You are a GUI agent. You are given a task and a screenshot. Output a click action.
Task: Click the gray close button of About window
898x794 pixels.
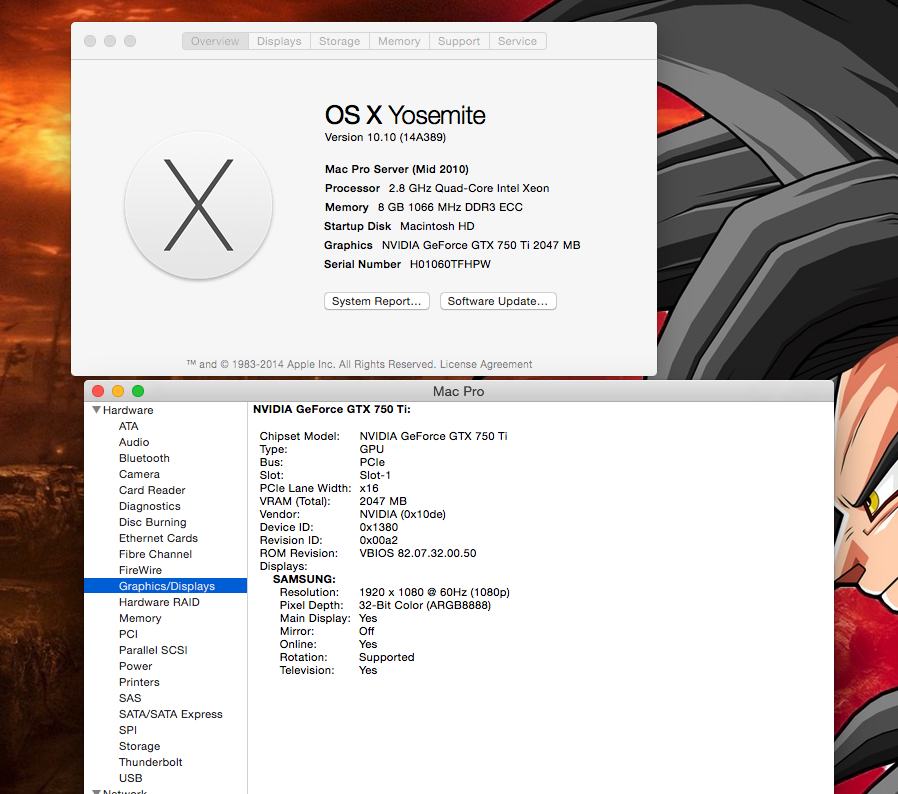90,41
